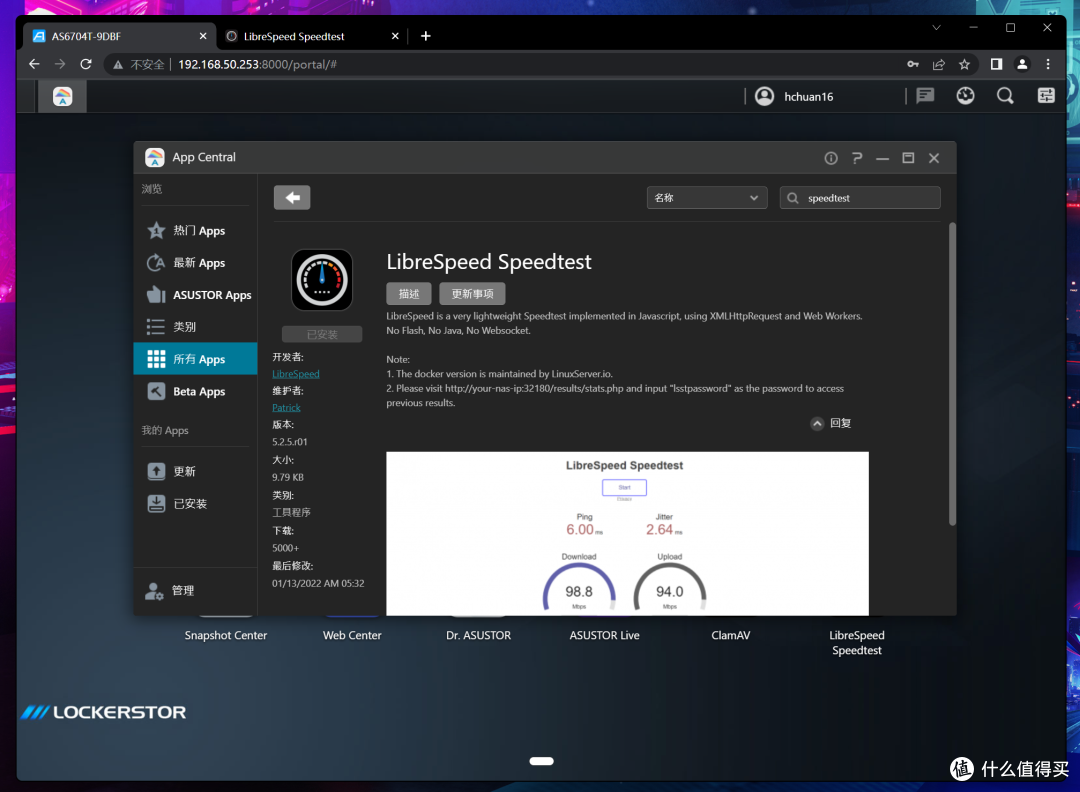Open the system activity monitor gauge icon
This screenshot has height=792, width=1080.
[965, 96]
